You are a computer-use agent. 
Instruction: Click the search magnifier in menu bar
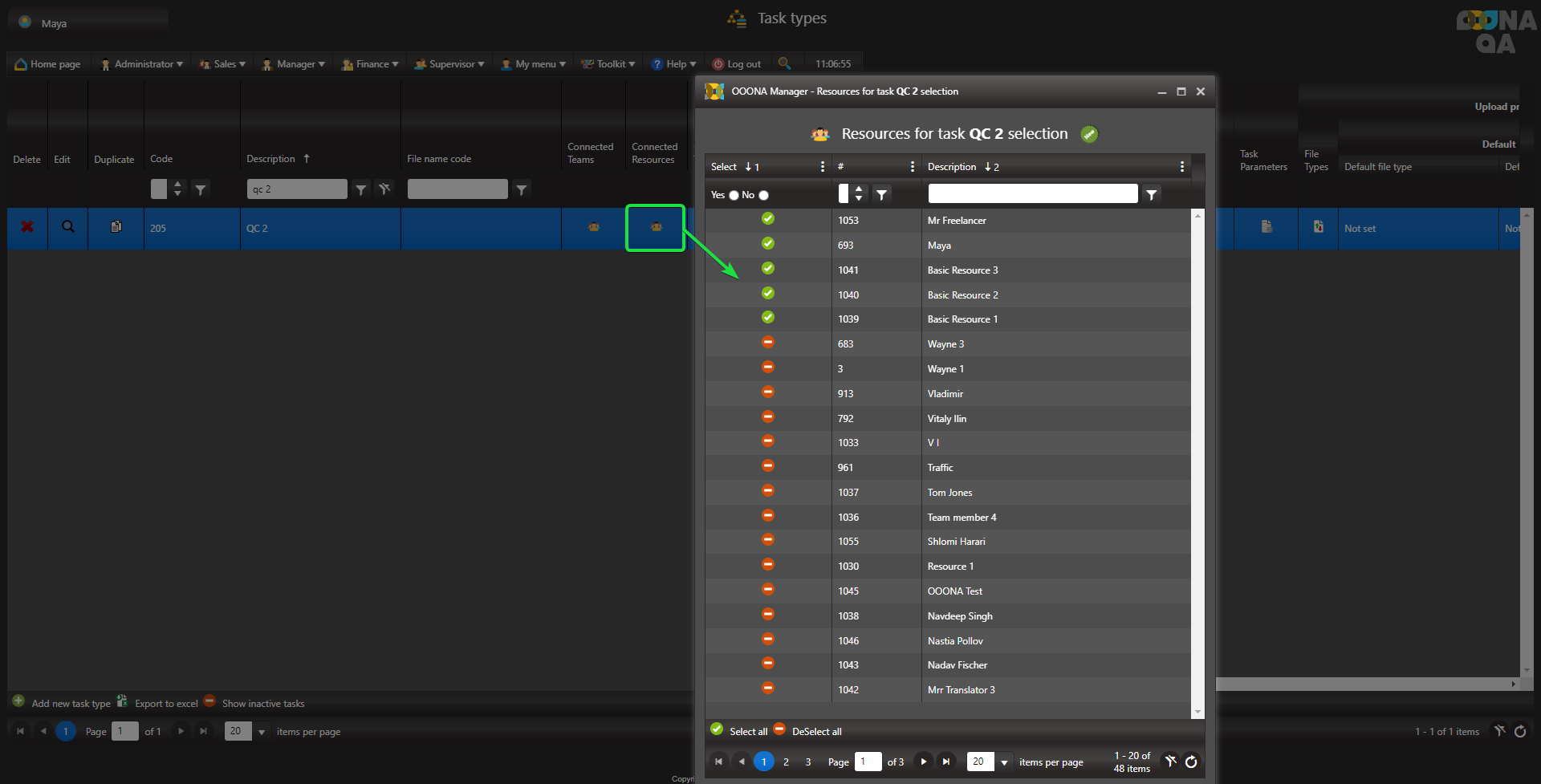point(784,63)
